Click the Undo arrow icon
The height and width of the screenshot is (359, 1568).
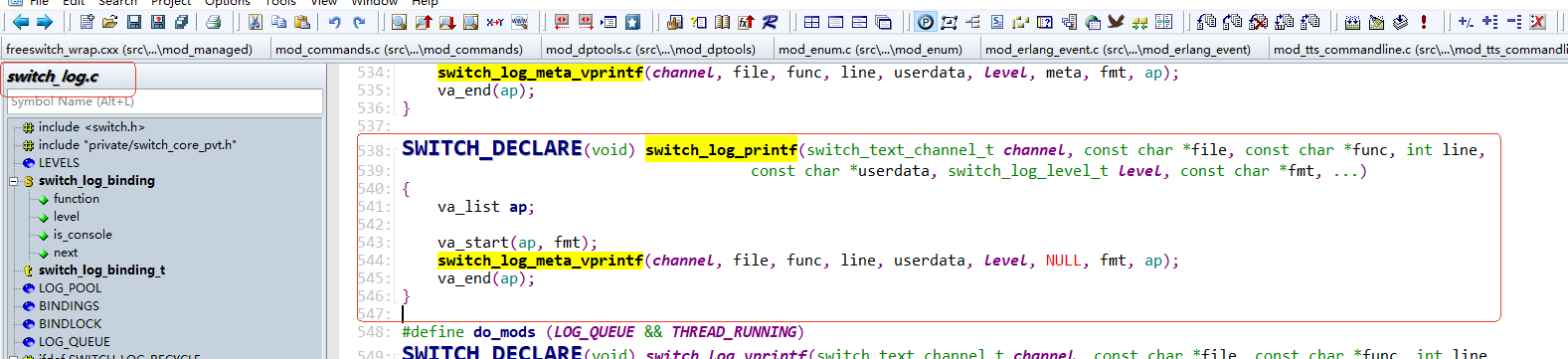click(x=335, y=22)
